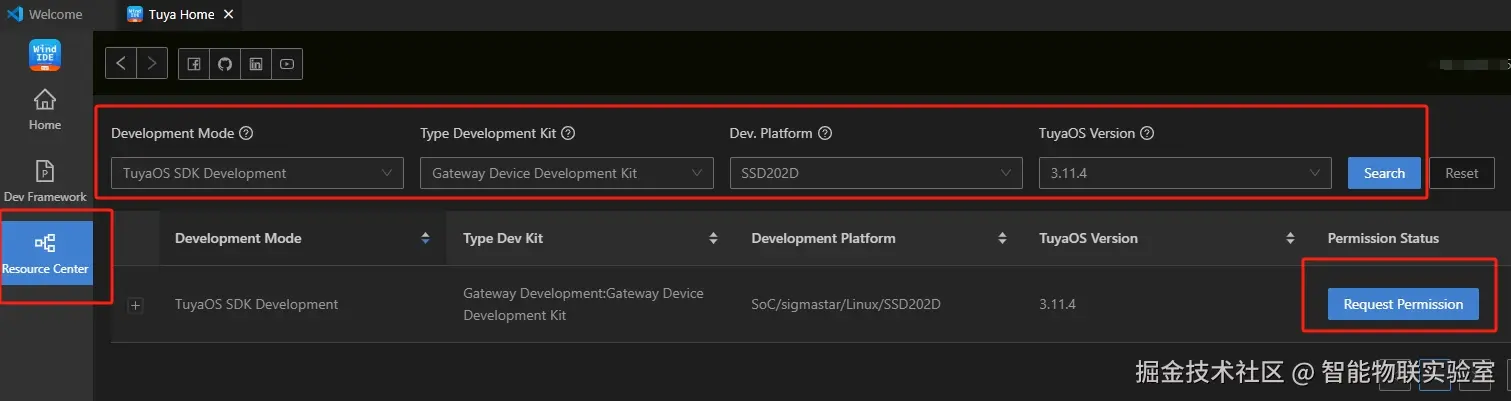The height and width of the screenshot is (401, 1511).
Task: Open the GitHub link icon
Action: tap(225, 64)
